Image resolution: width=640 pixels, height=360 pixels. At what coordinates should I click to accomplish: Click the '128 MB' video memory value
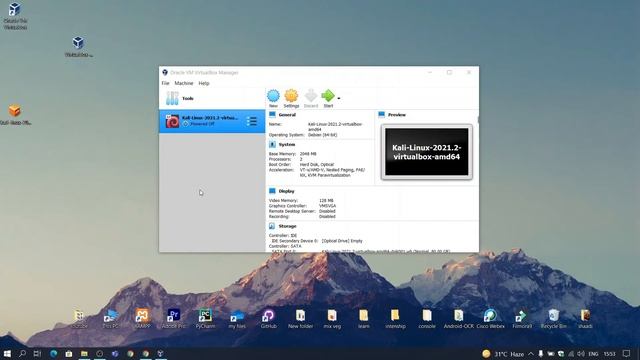(326, 201)
